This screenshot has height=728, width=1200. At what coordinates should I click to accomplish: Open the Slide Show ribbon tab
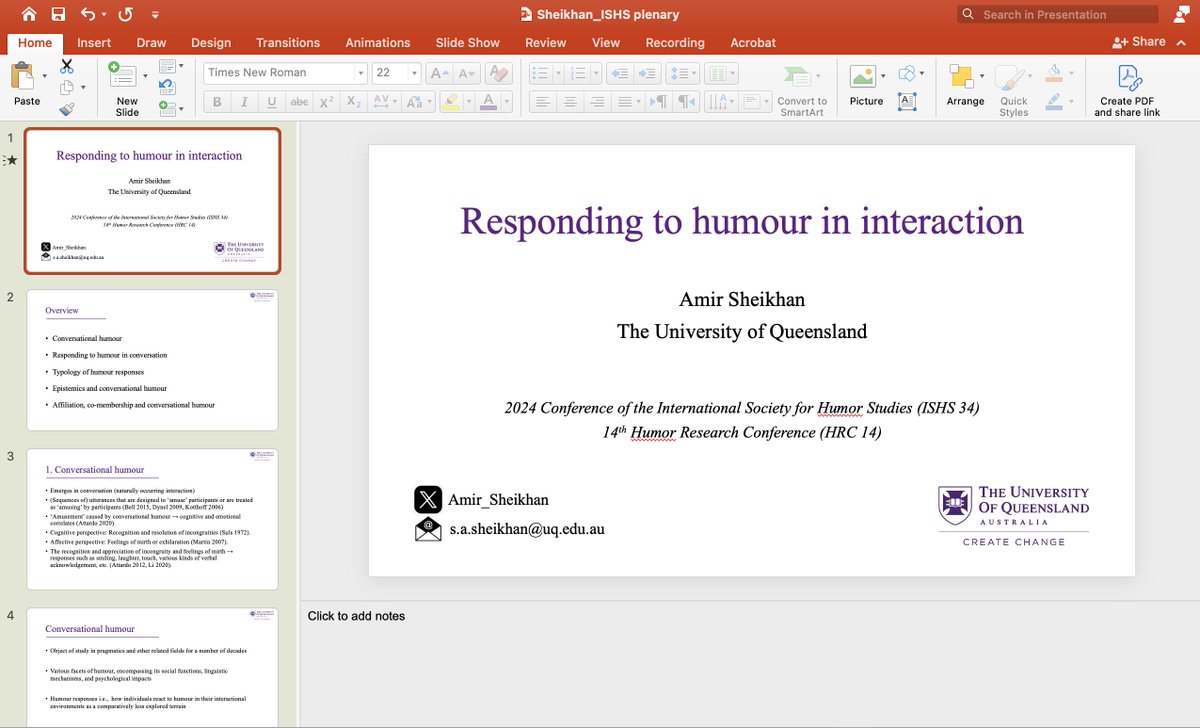[467, 42]
